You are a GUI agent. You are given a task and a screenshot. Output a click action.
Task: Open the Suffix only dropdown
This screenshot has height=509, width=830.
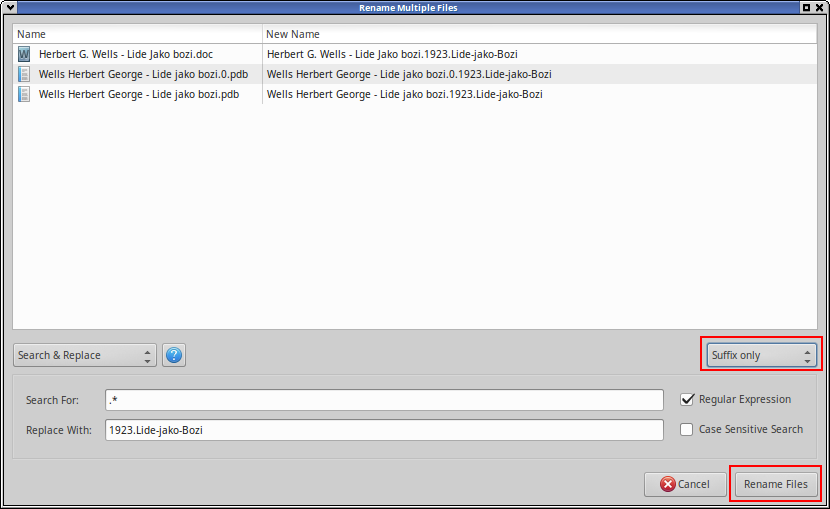759,355
